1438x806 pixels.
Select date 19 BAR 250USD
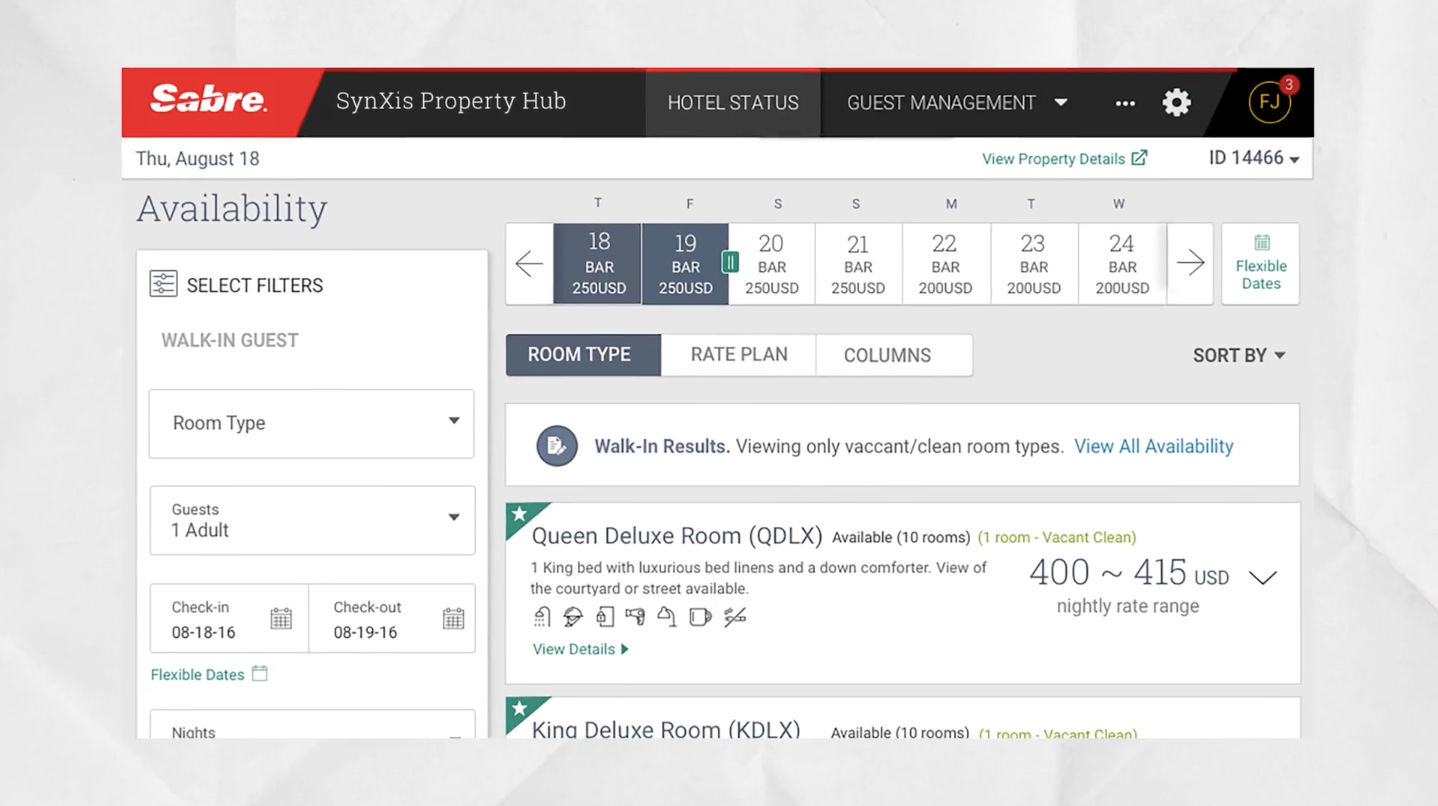685,264
